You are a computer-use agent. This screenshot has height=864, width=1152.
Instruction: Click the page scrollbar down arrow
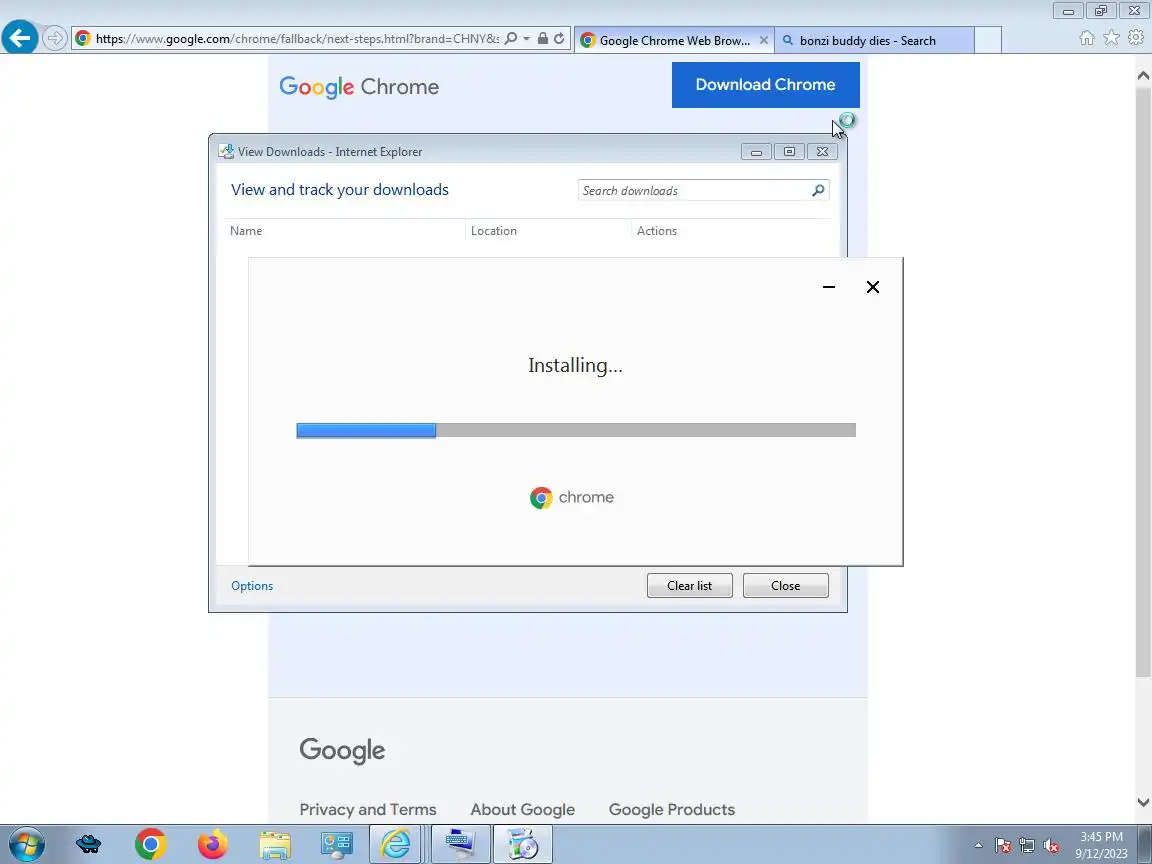pyautogui.click(x=1143, y=802)
